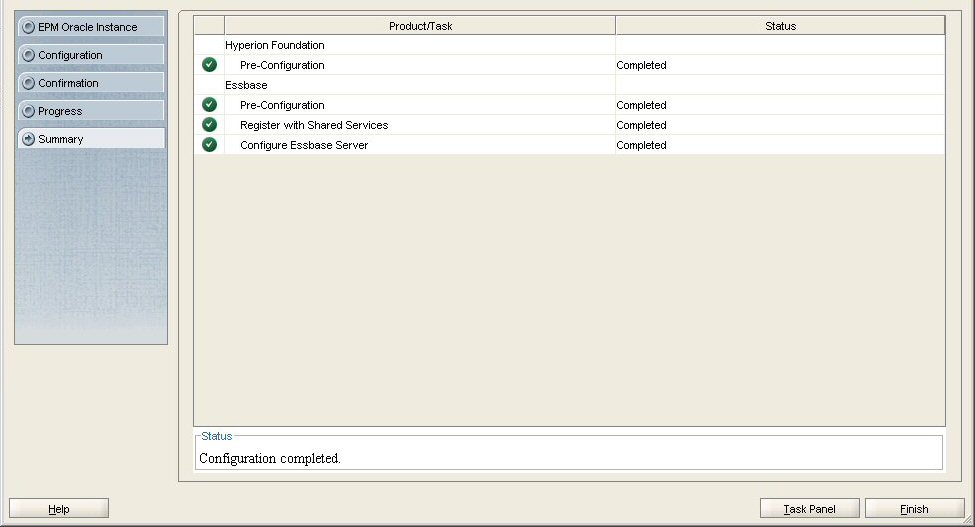Click green check icon beside Essbase Pre-Configuration

point(210,104)
